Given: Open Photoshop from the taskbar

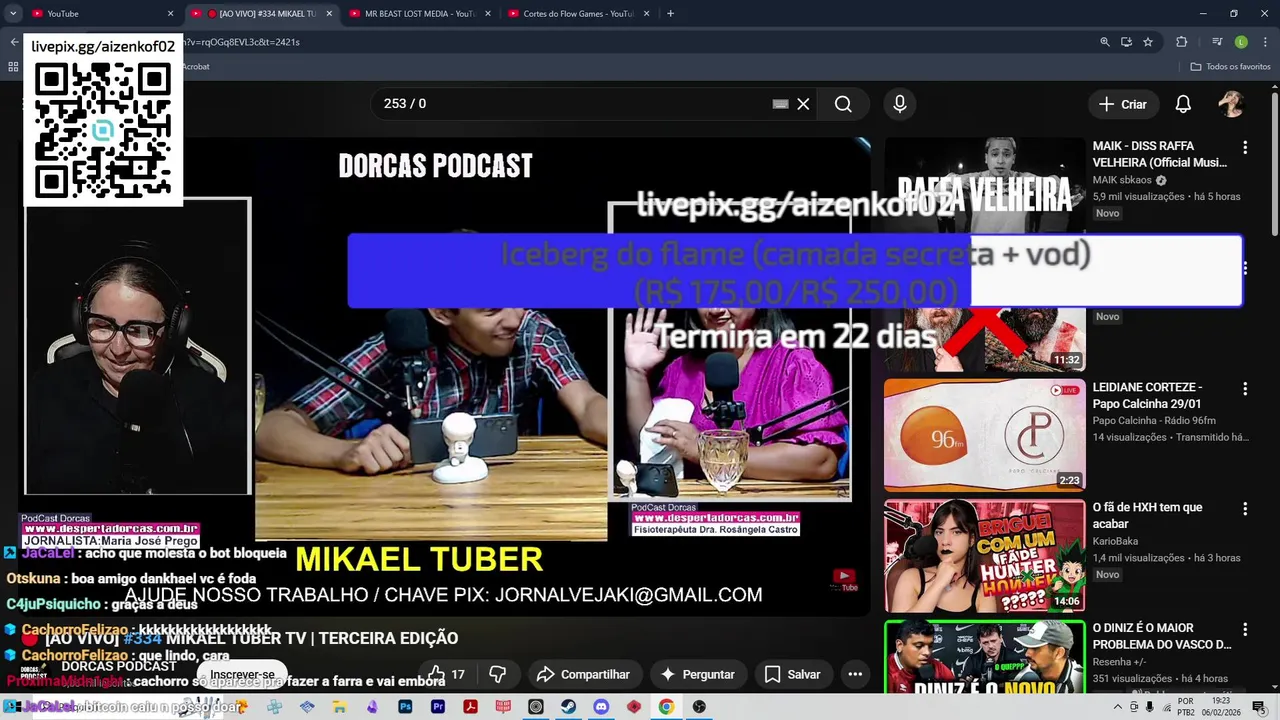Looking at the screenshot, I should coord(405,707).
